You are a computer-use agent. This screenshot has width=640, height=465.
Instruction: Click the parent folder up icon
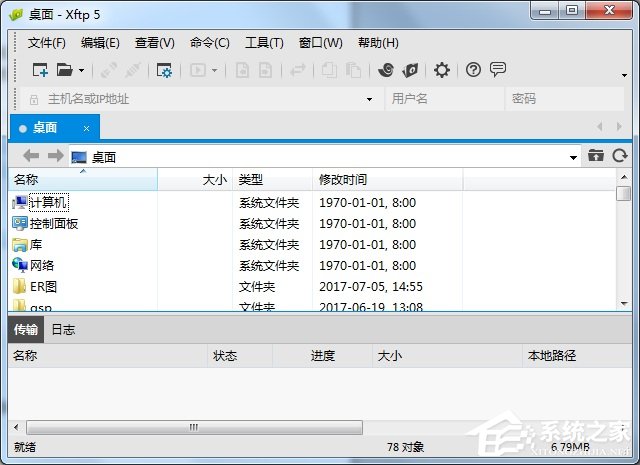coord(596,156)
